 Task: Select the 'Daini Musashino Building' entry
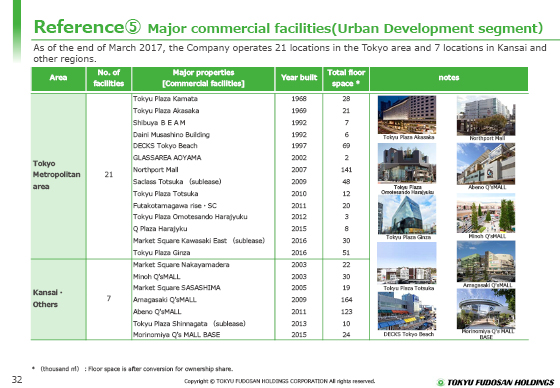171,135
